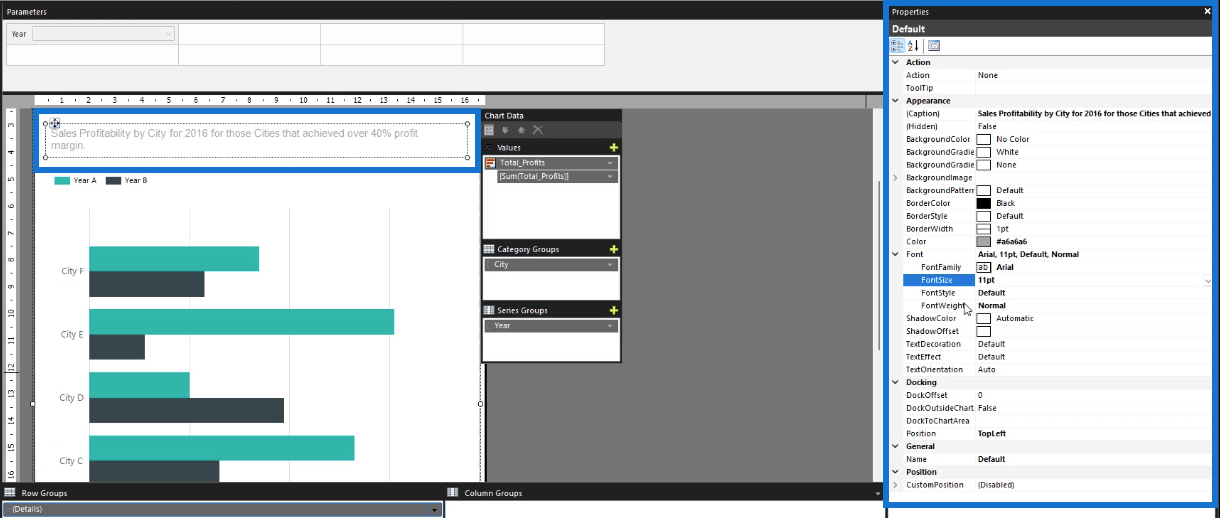
Task: Click the Category Groups table icon
Action: point(489,249)
